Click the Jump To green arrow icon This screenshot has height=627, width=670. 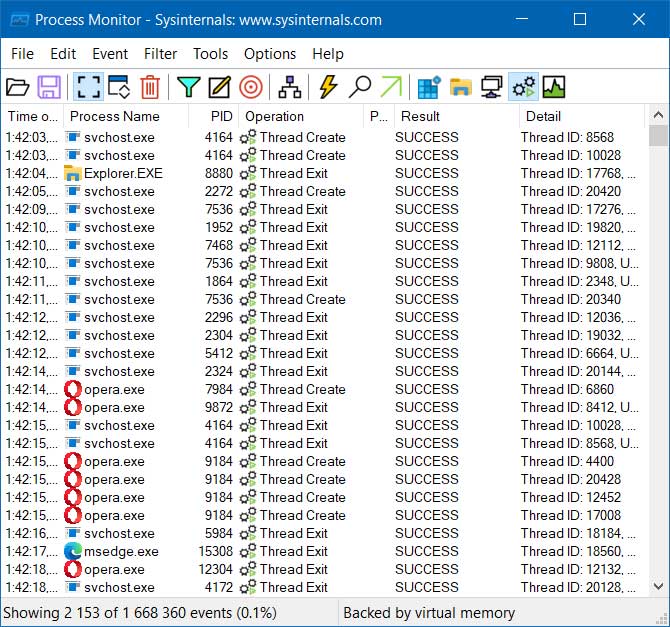[391, 87]
